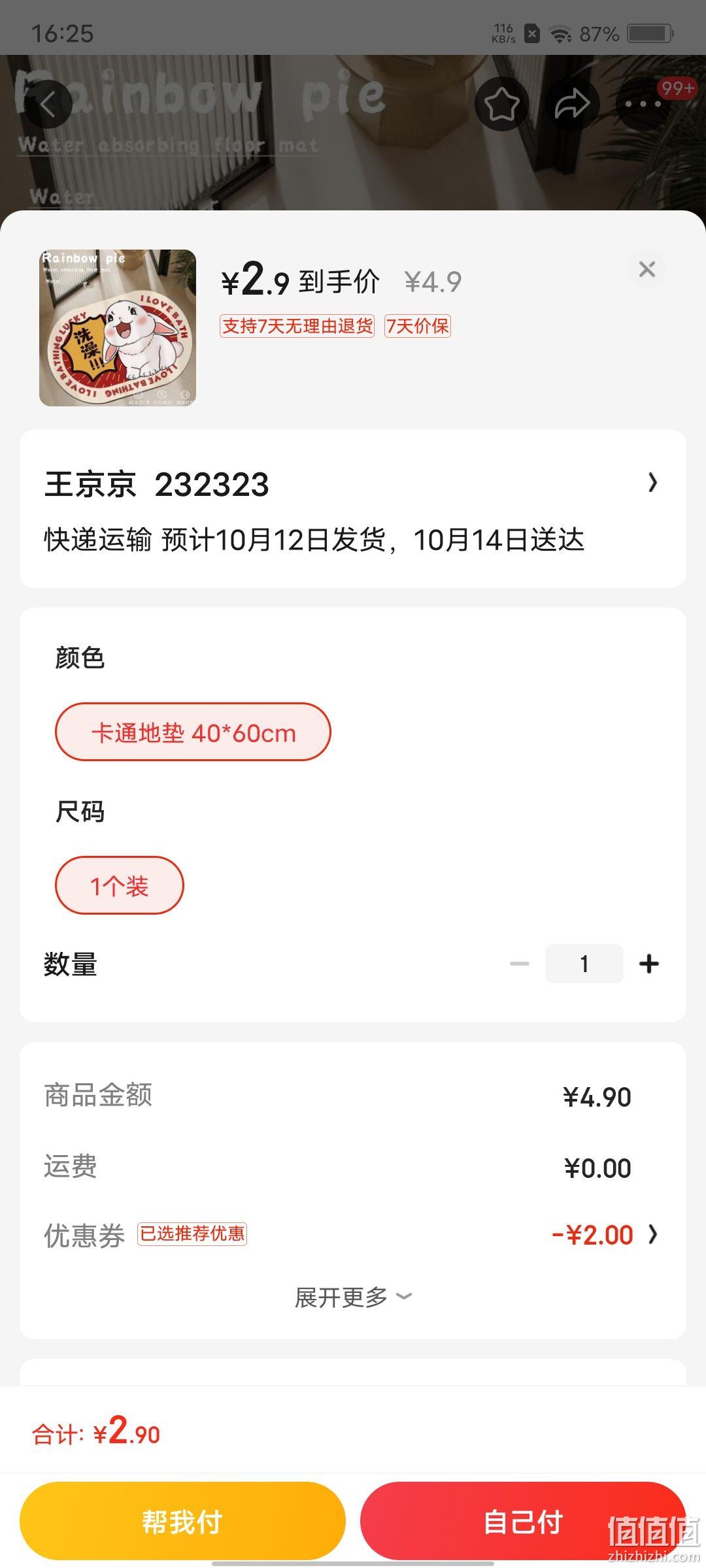Viewport: 706px width, 1568px height.
Task: Tap the 99+ notification badge
Action: coord(677,88)
